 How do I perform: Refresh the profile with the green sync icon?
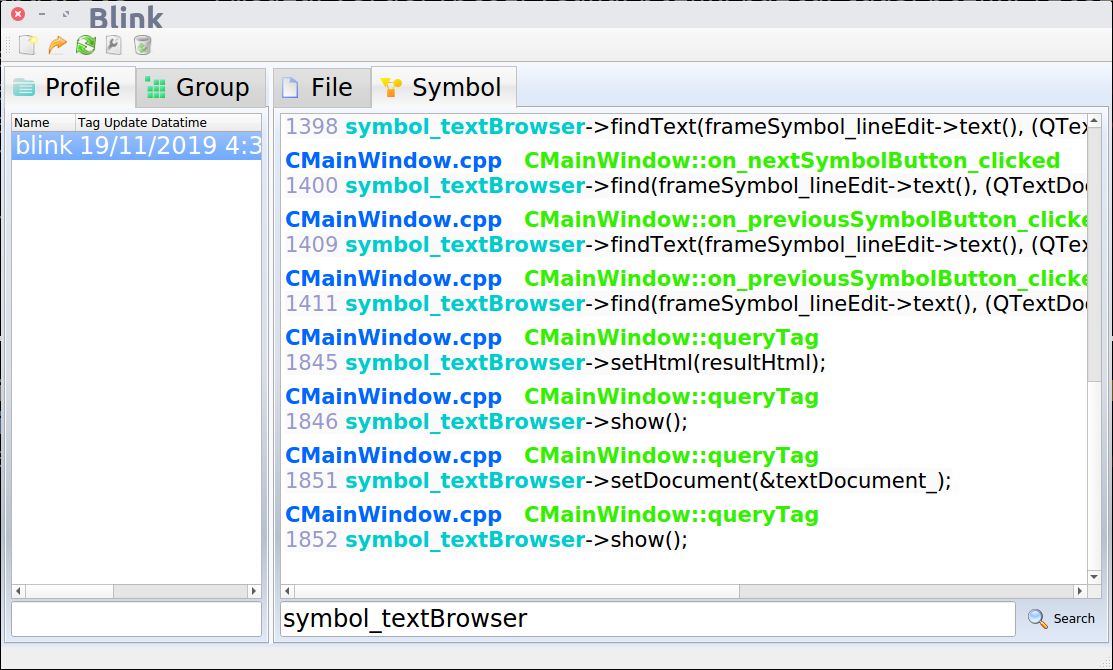point(85,45)
